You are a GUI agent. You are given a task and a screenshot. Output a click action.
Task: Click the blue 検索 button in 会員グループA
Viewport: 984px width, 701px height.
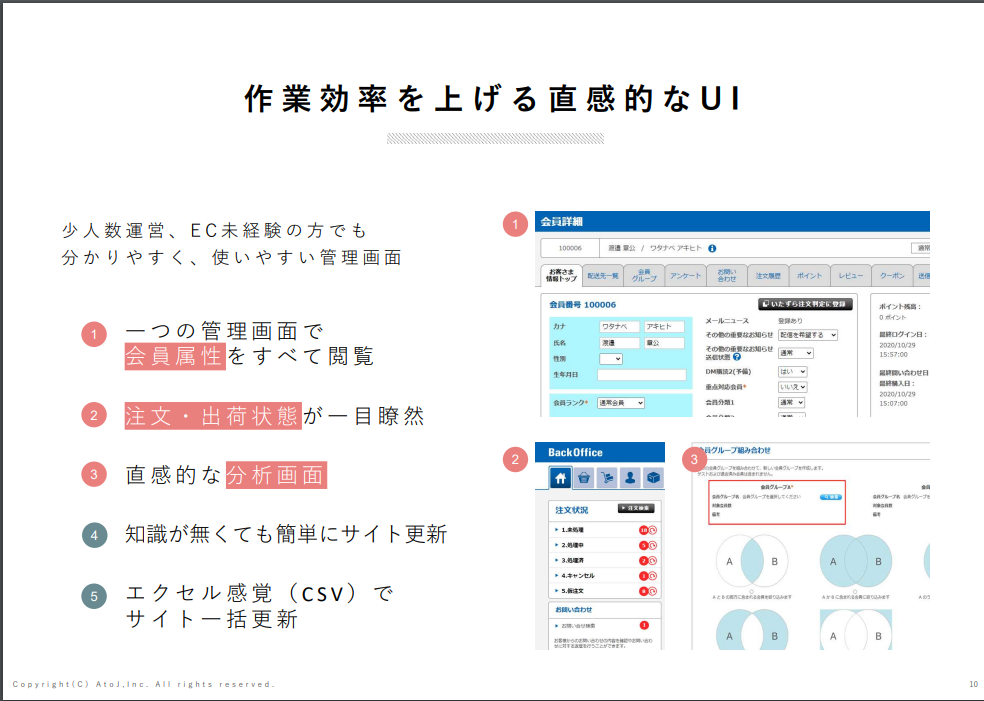[830, 497]
